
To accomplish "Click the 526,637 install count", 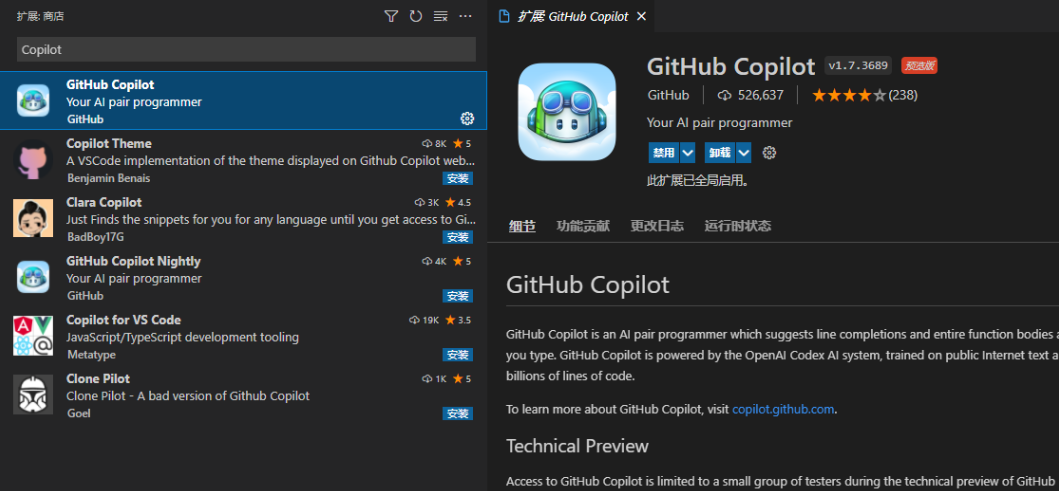I will click(760, 95).
